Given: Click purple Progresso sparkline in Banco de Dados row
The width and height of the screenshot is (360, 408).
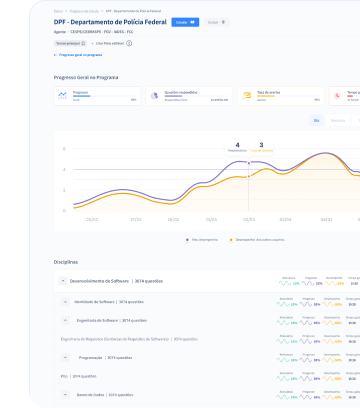Looking at the screenshot, I should click(x=306, y=397).
